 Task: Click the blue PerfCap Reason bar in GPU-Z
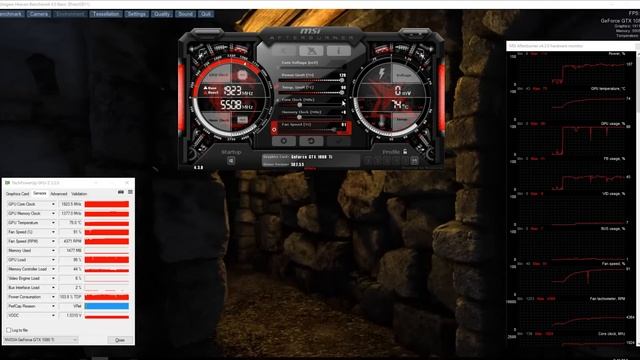point(107,306)
